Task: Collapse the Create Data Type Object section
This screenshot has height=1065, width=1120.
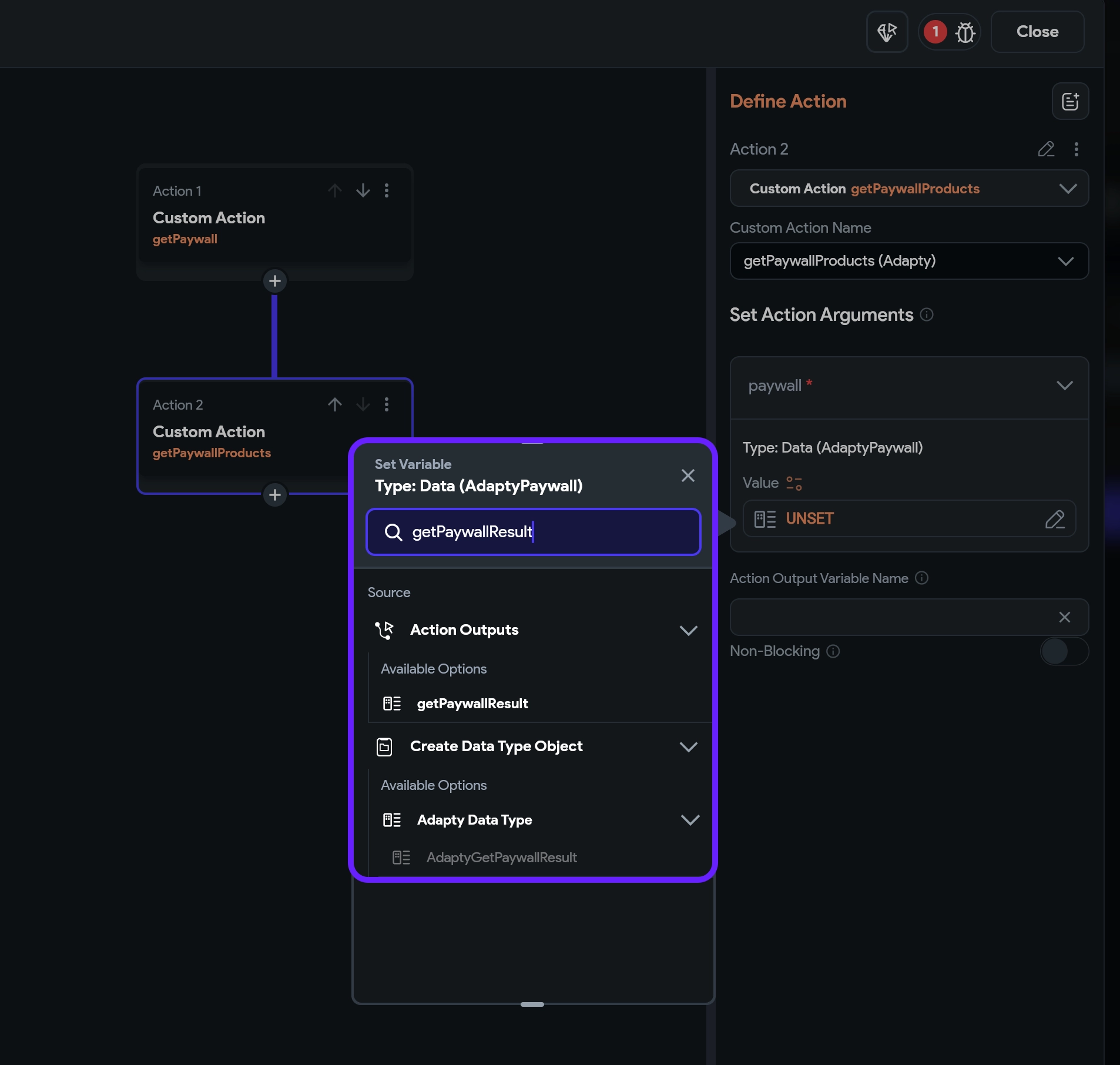Action: [688, 746]
